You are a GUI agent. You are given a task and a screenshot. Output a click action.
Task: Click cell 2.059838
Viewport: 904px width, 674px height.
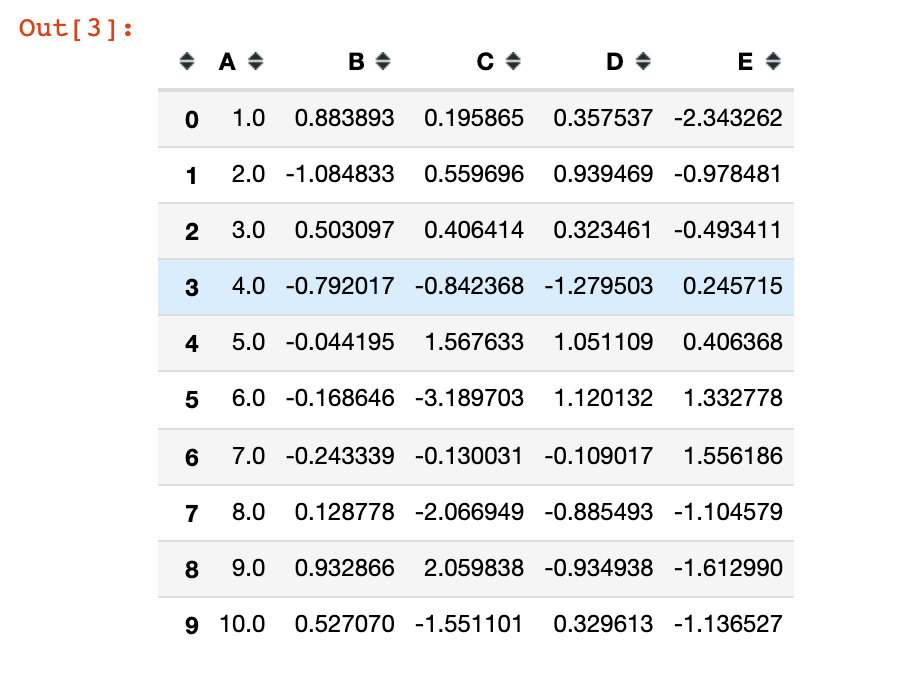click(x=474, y=568)
